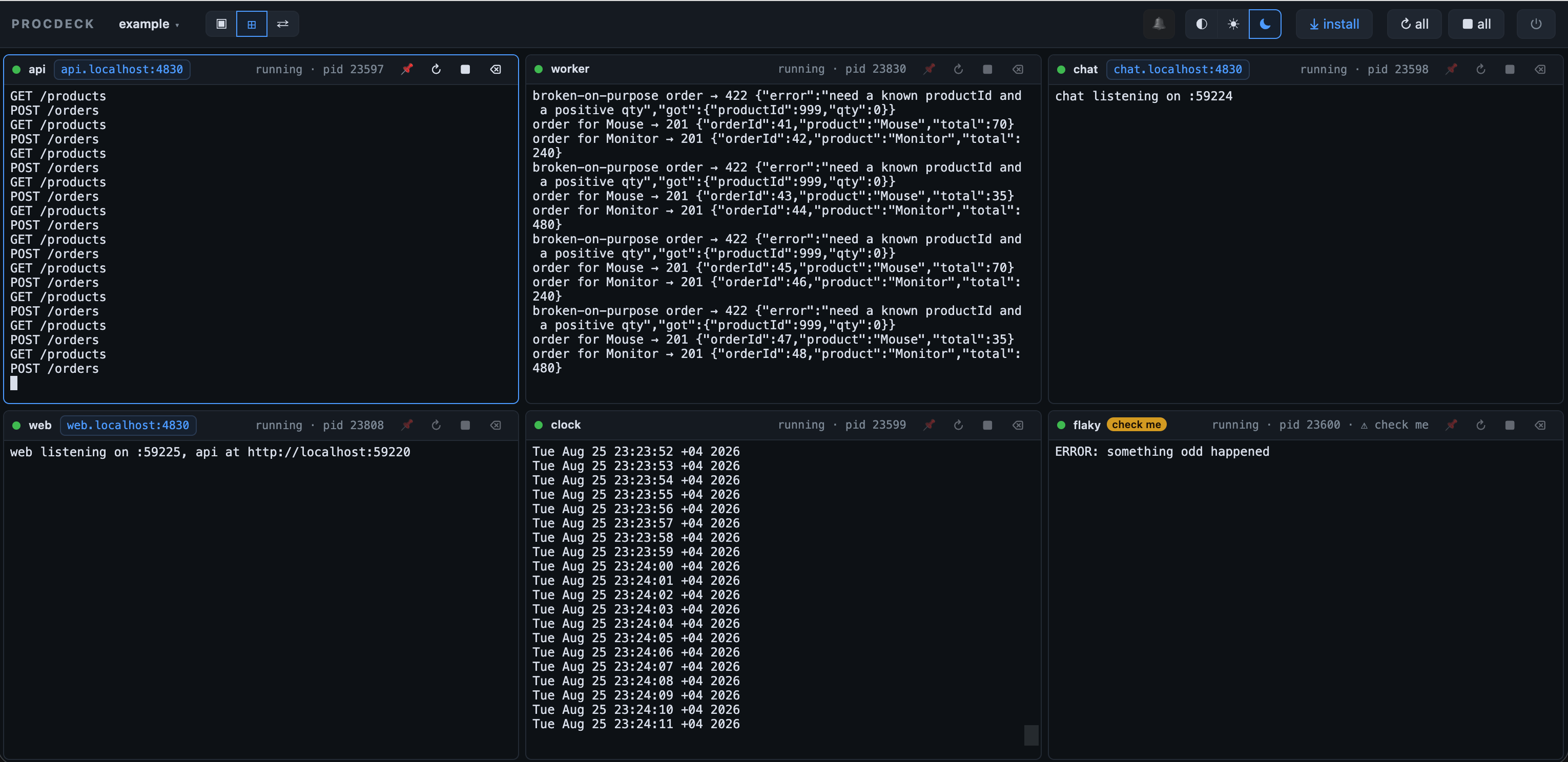Pin the chat pane
This screenshot has width=1568, height=762.
(x=1452, y=69)
